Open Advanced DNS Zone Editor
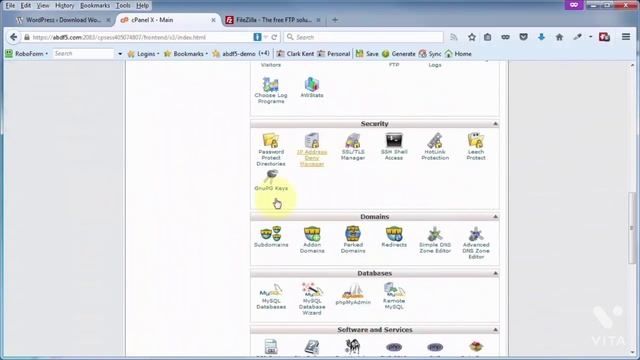Viewport: 640px width, 360px height. [476, 243]
